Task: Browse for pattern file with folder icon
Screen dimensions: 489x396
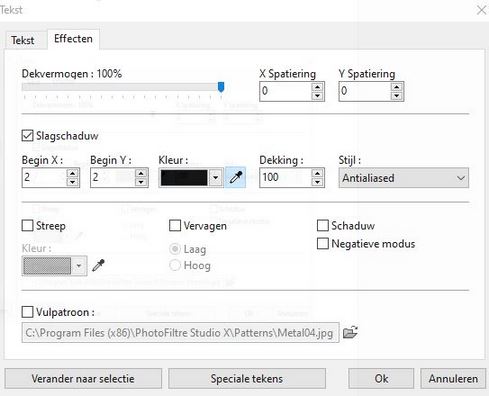Action: pyautogui.click(x=350, y=332)
